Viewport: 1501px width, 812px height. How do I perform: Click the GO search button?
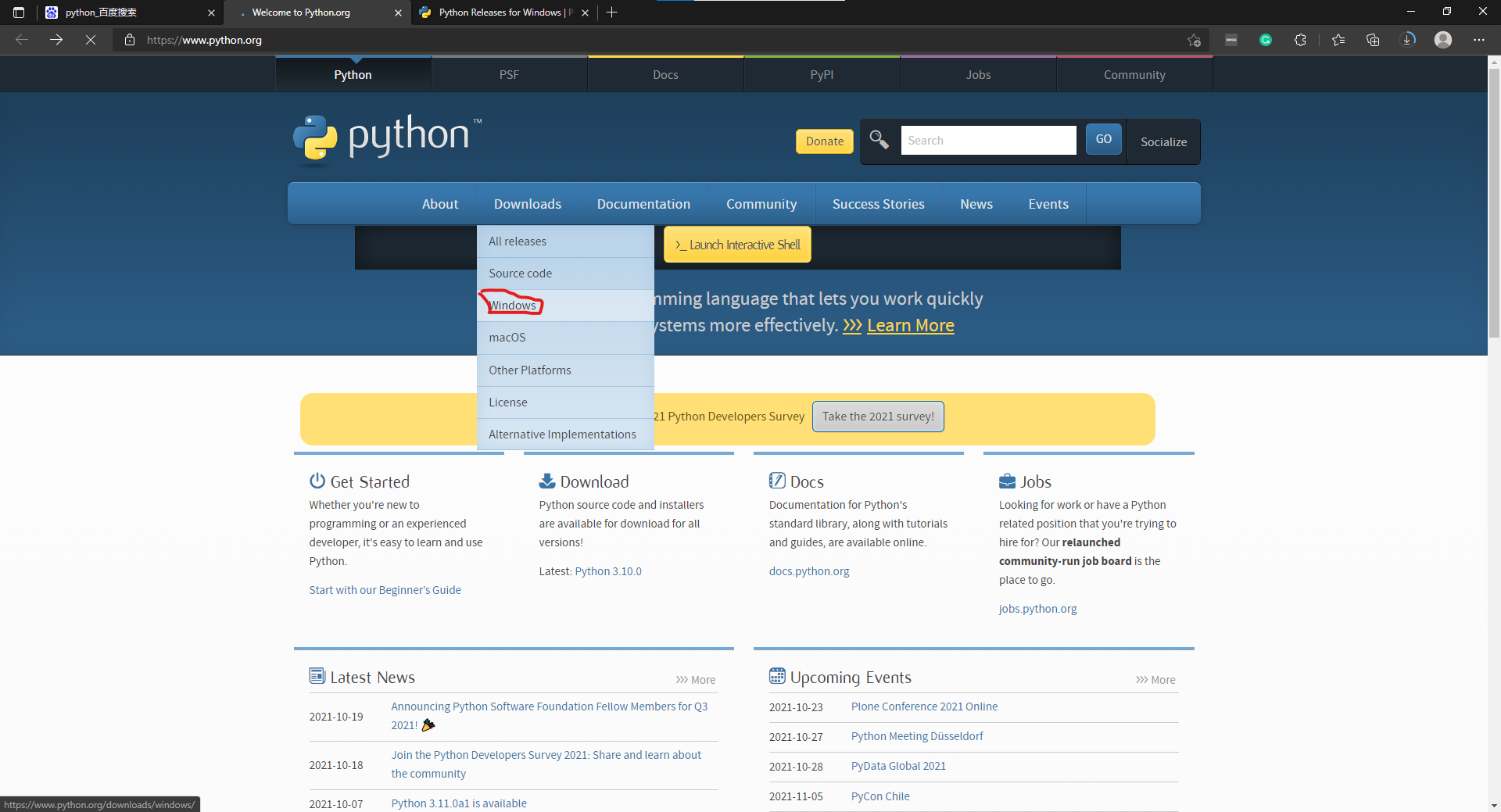pos(1103,139)
